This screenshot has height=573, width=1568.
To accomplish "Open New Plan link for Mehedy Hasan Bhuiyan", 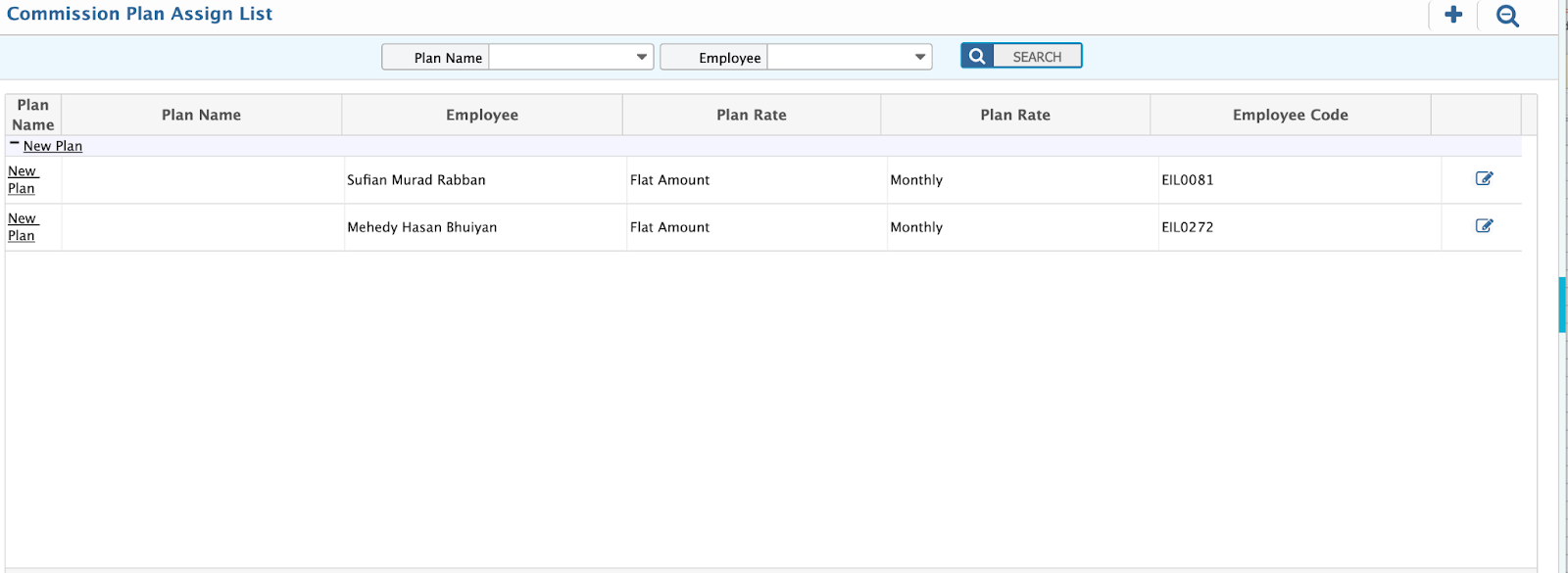I will click(x=22, y=226).
